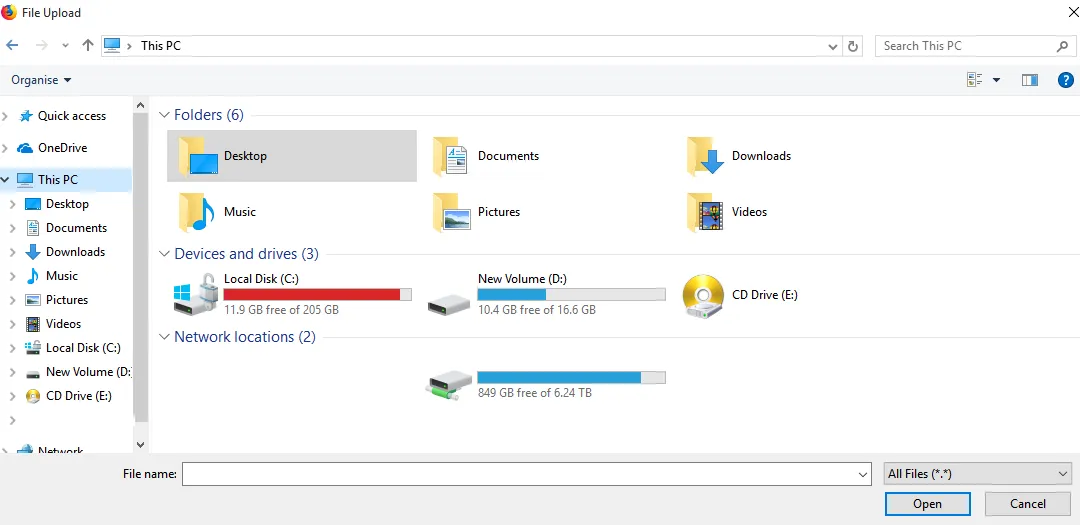Open address bar history dropdown
The height and width of the screenshot is (525, 1080).
click(833, 46)
